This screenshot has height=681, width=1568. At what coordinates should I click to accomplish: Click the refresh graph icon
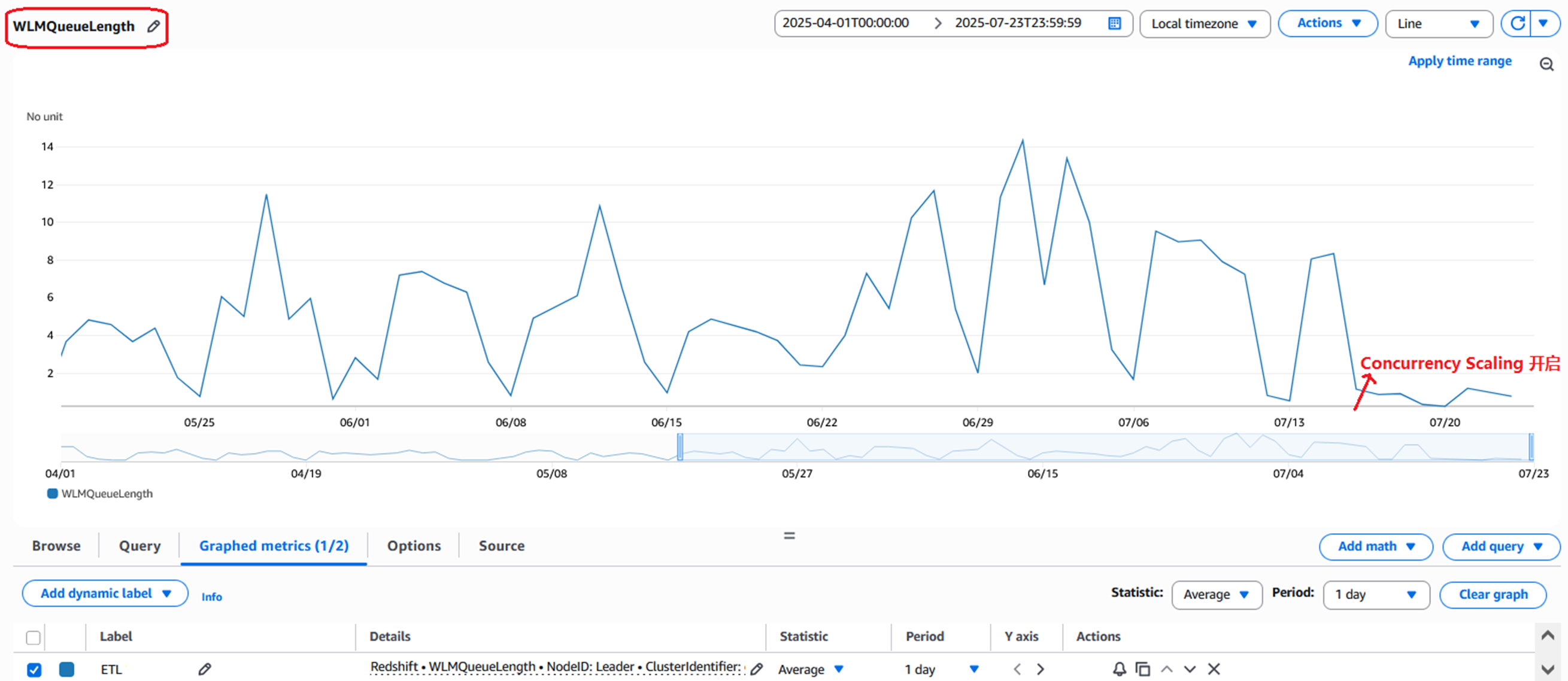(1517, 24)
